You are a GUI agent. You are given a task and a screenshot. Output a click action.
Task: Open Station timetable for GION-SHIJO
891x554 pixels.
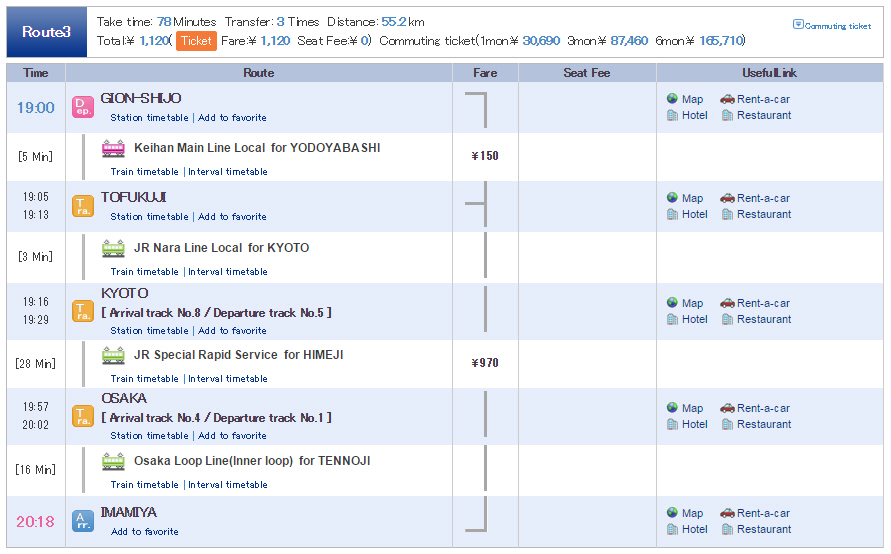pyautogui.click(x=149, y=118)
